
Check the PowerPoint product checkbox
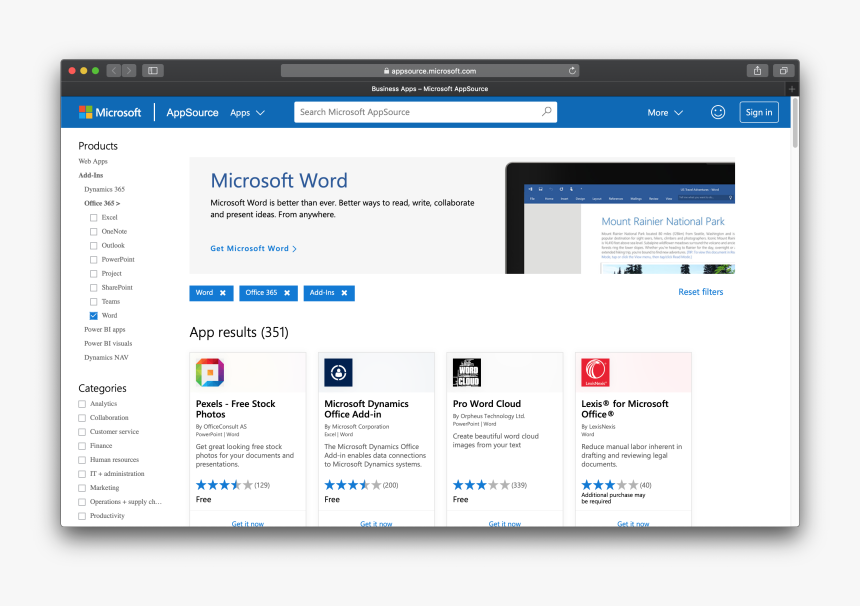tap(94, 260)
